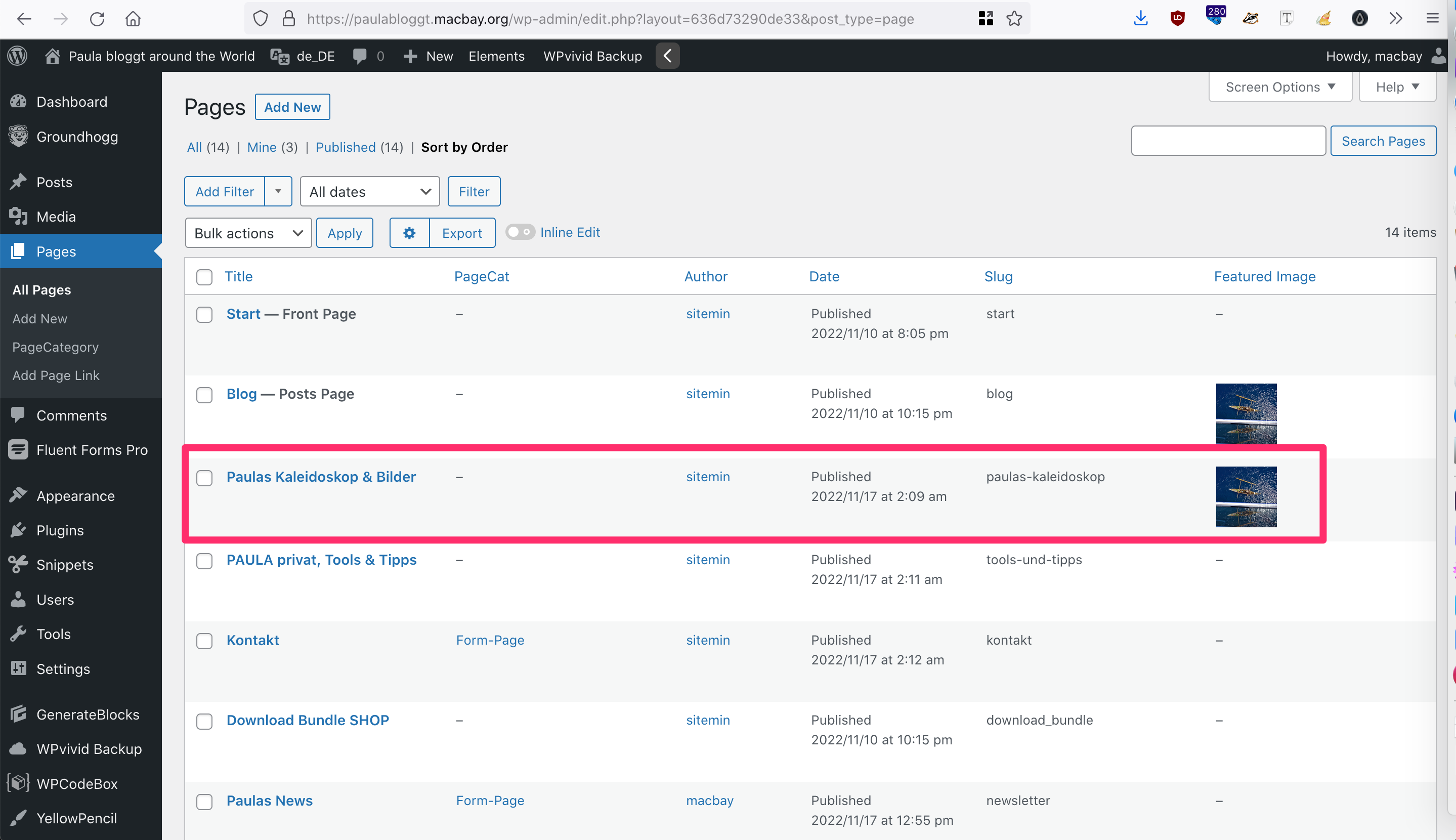
Task: Click the WordPress logo icon
Action: click(17, 56)
